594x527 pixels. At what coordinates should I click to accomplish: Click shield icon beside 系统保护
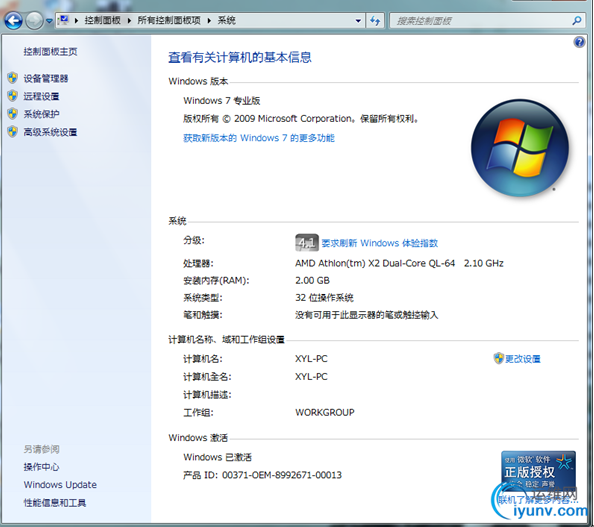[x=13, y=114]
